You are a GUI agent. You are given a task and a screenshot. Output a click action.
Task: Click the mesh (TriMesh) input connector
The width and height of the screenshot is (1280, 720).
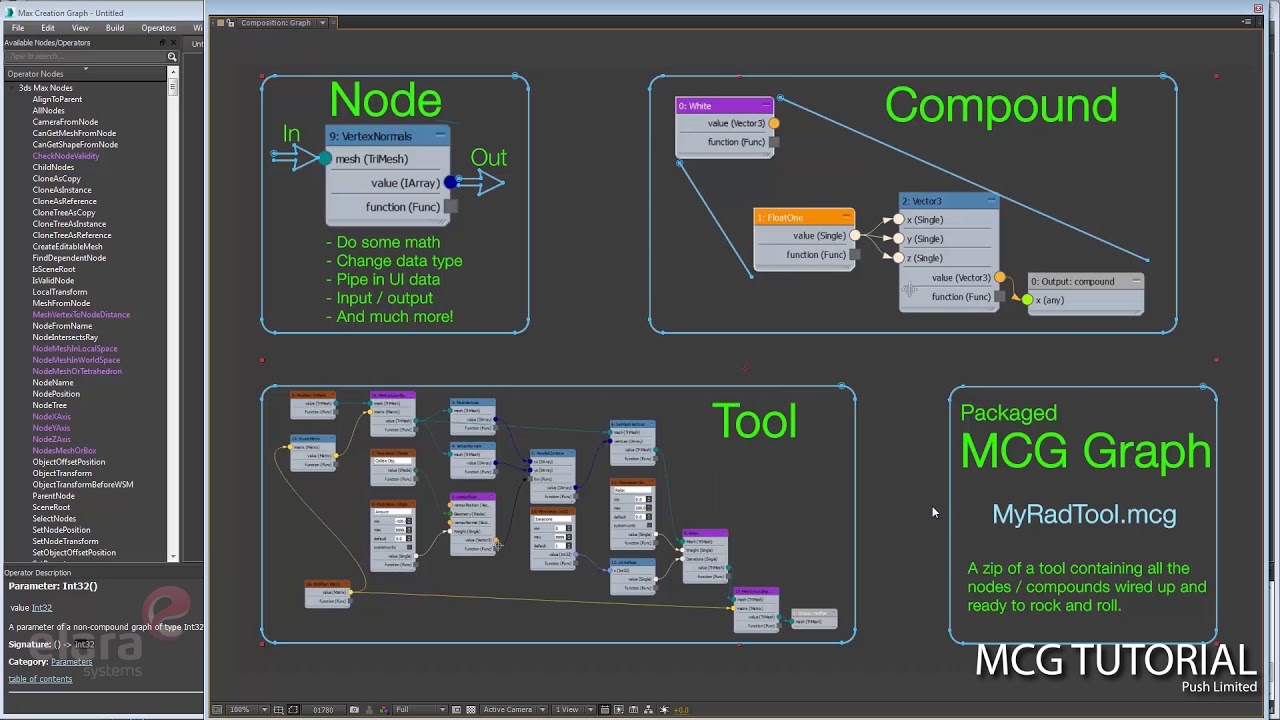(x=325, y=159)
